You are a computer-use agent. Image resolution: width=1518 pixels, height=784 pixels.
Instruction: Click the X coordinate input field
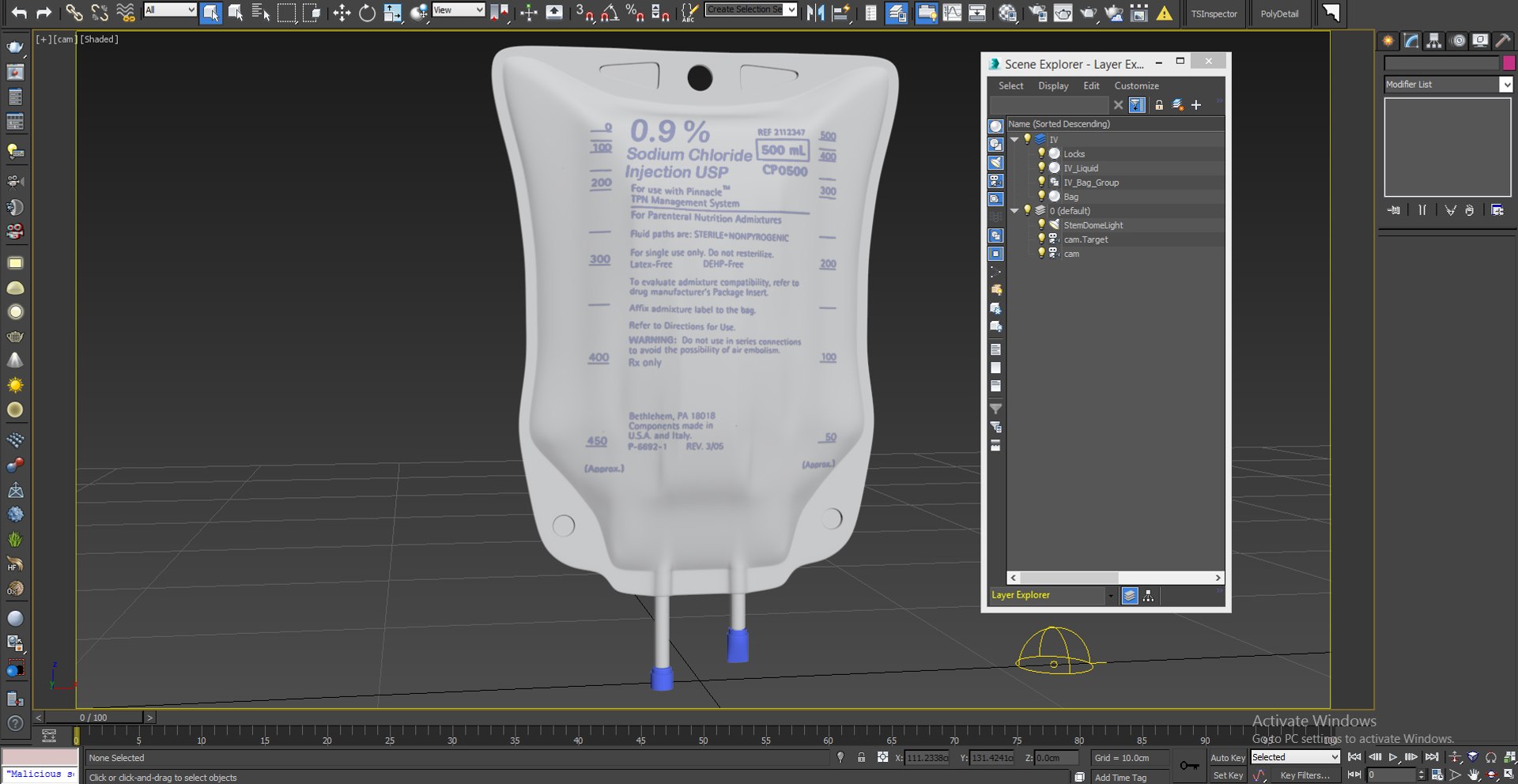click(926, 758)
